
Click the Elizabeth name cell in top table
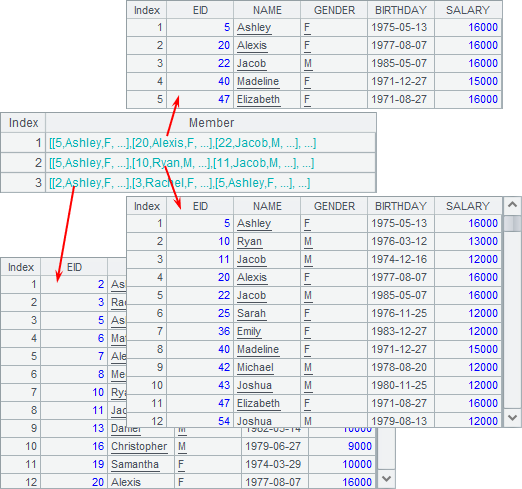[267, 99]
